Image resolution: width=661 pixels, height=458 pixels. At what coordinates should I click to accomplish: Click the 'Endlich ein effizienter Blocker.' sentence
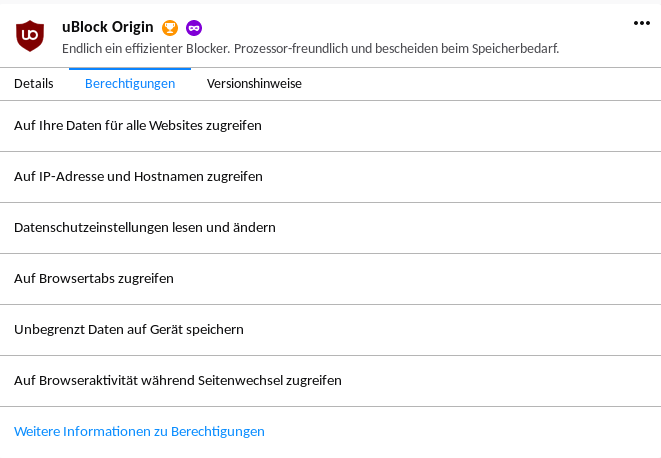[x=146, y=48]
